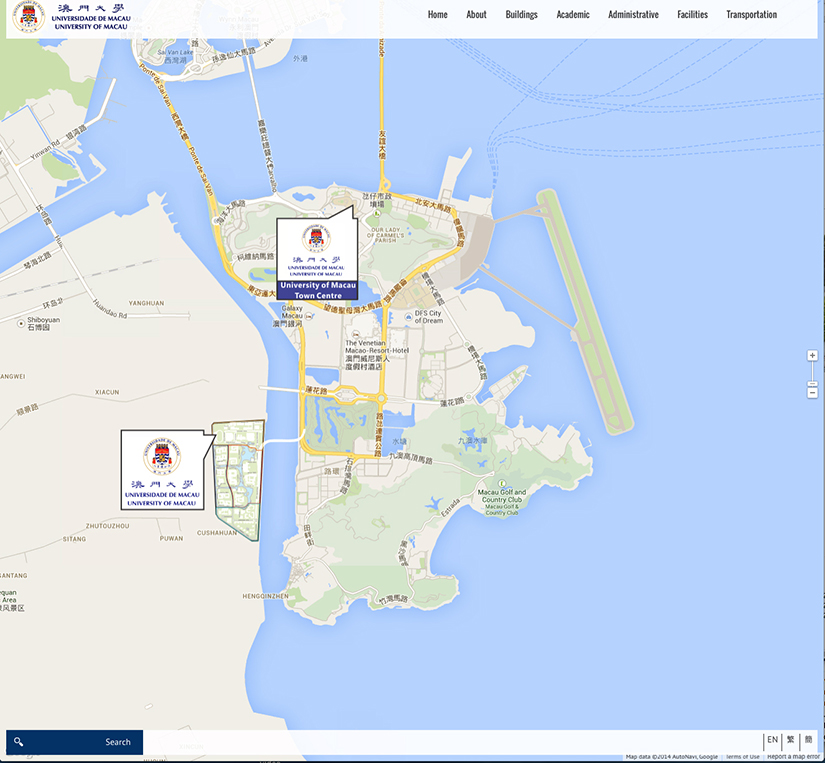
Task: Click the Shiboyuan location pin icon
Action: click(x=21, y=324)
